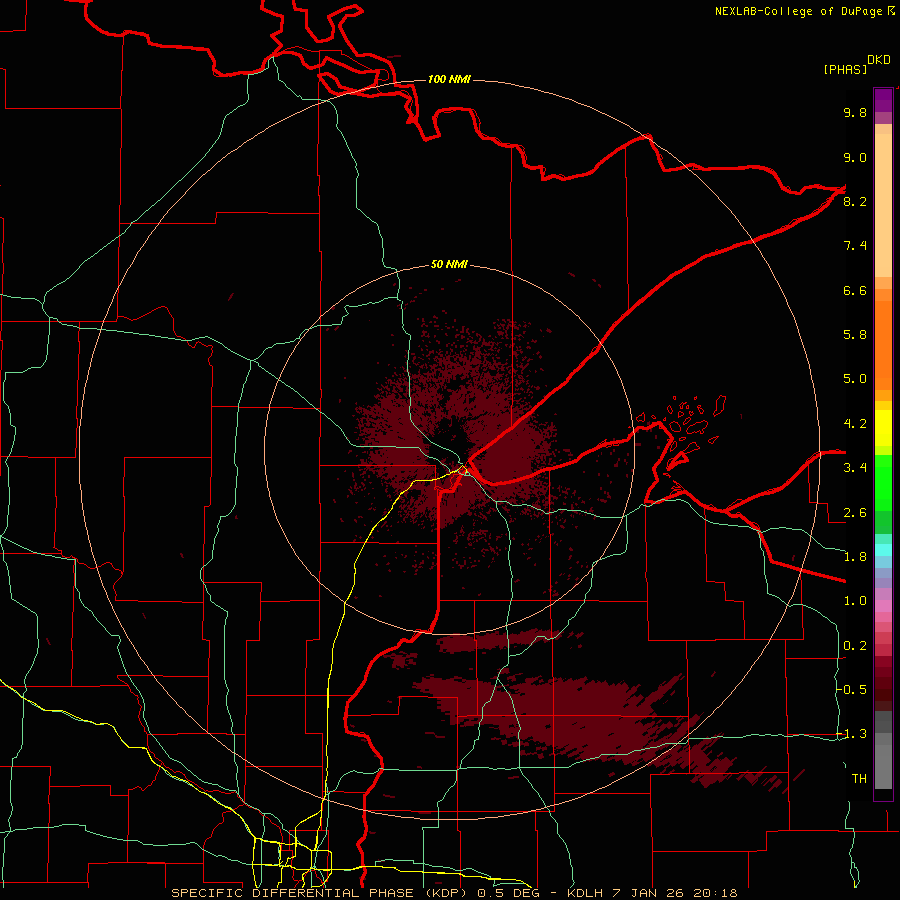Select the 1.0 scale value
This screenshot has width=900, height=900.
pos(855,601)
